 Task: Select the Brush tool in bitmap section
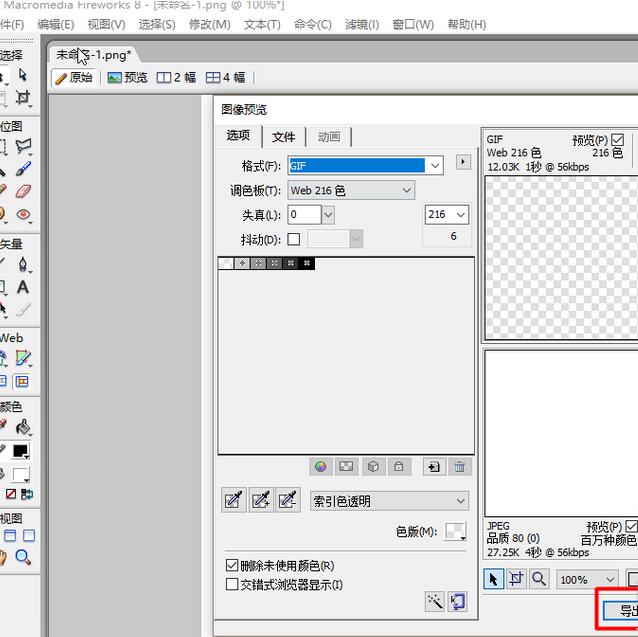tap(23, 168)
